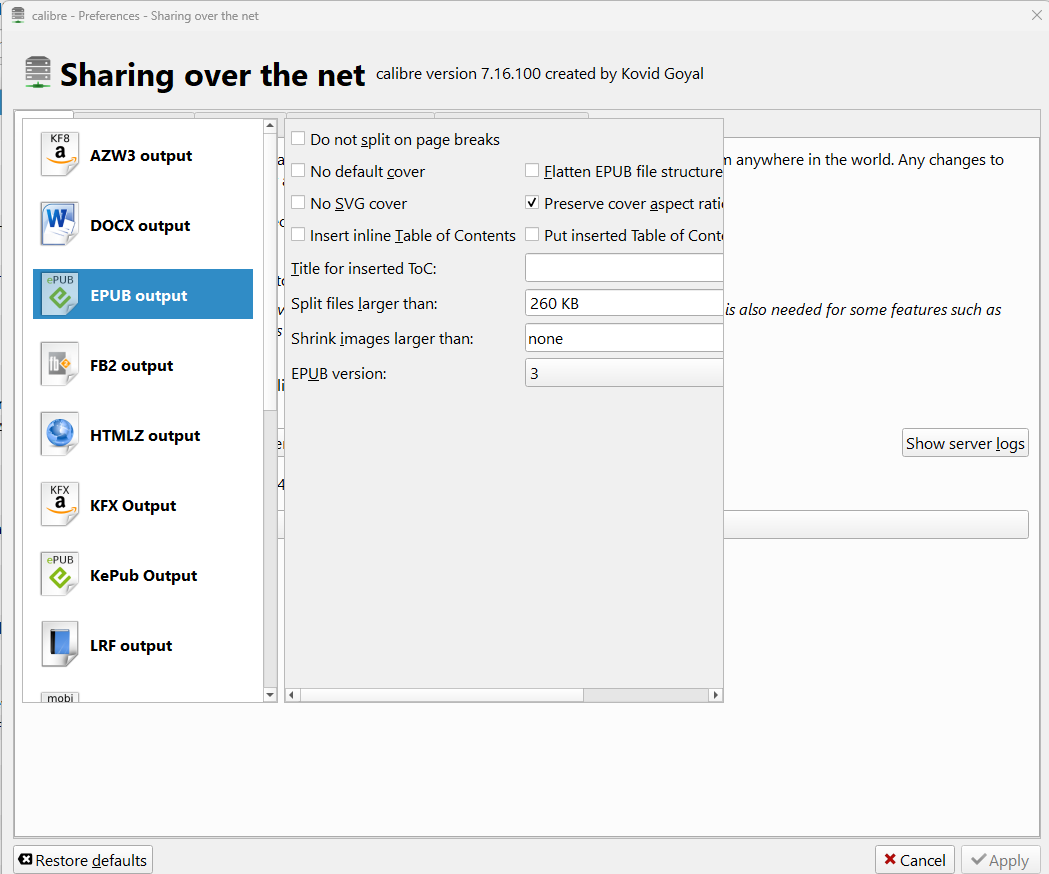Check Insert inline Table of Contents
The height and width of the screenshot is (874, 1049).
click(x=298, y=235)
